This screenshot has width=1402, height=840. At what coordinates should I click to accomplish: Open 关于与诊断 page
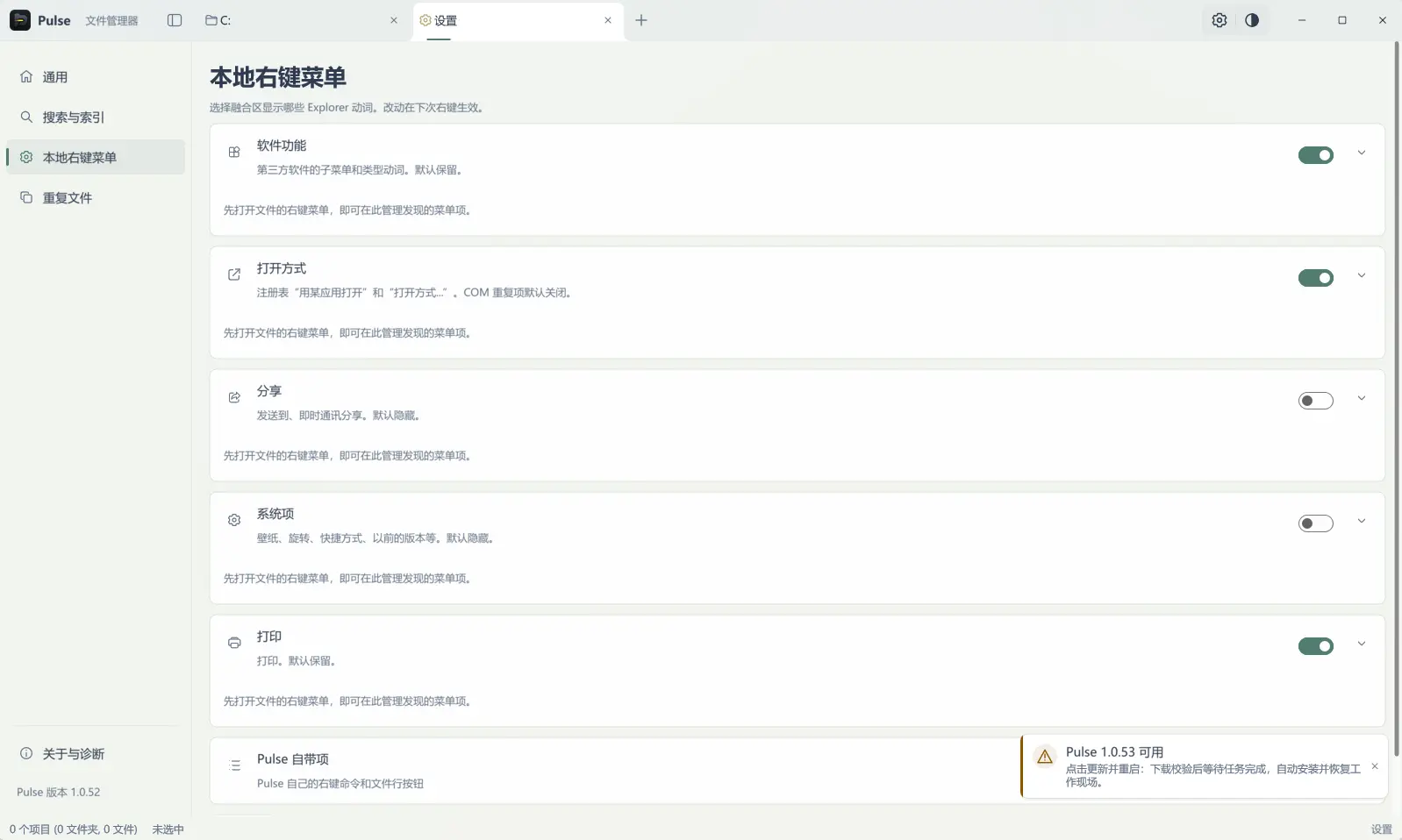click(x=96, y=754)
